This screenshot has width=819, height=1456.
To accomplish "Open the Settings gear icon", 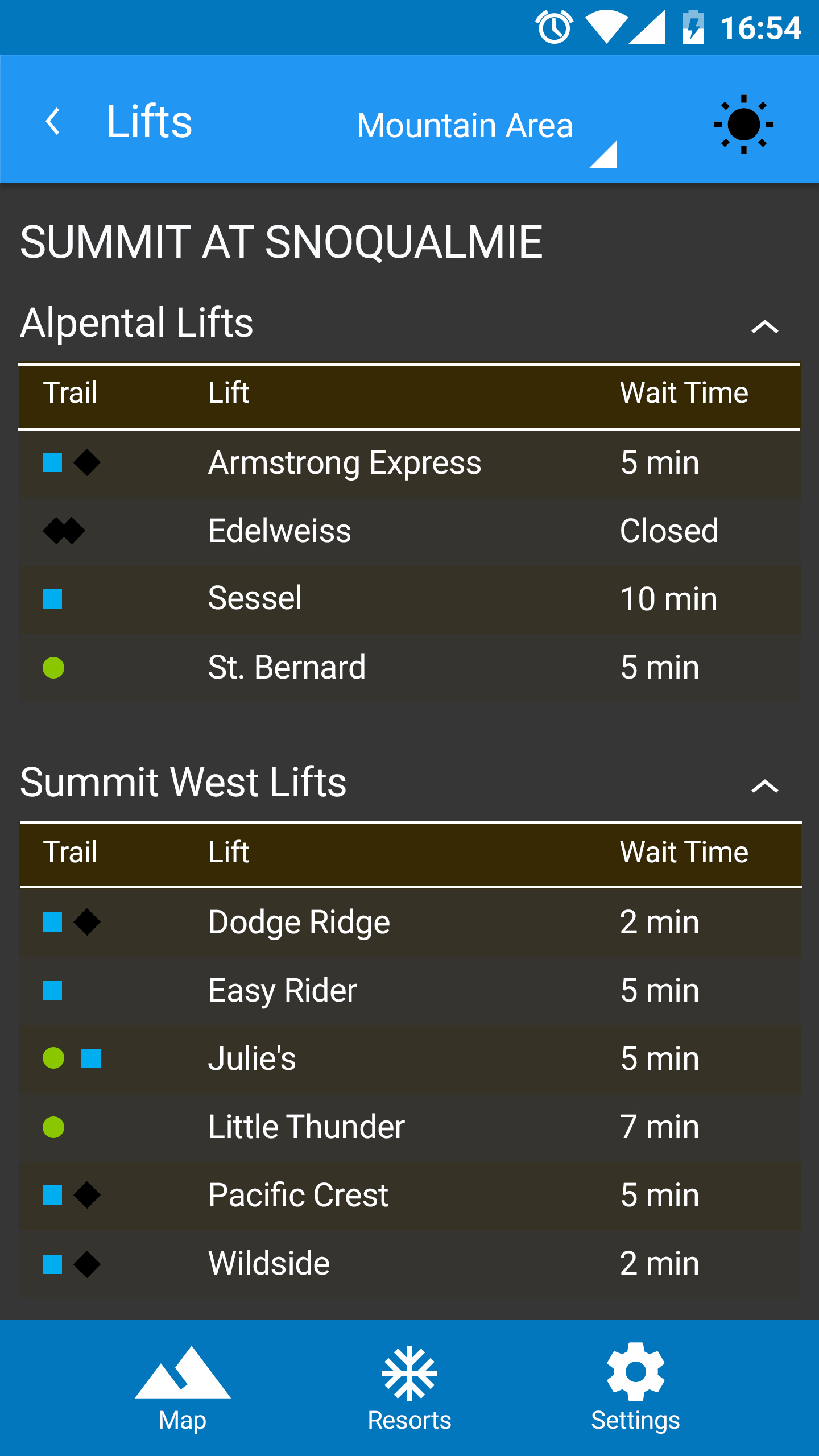I will [636, 1372].
